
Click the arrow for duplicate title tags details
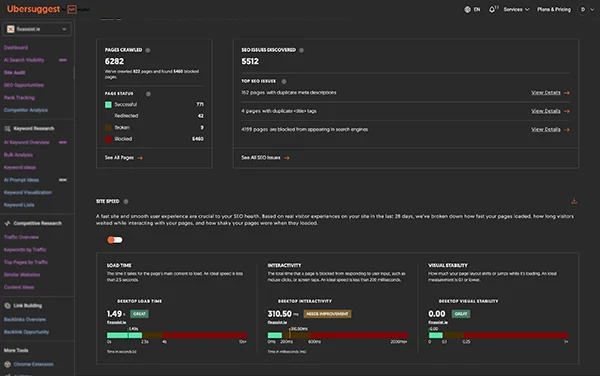(x=567, y=111)
